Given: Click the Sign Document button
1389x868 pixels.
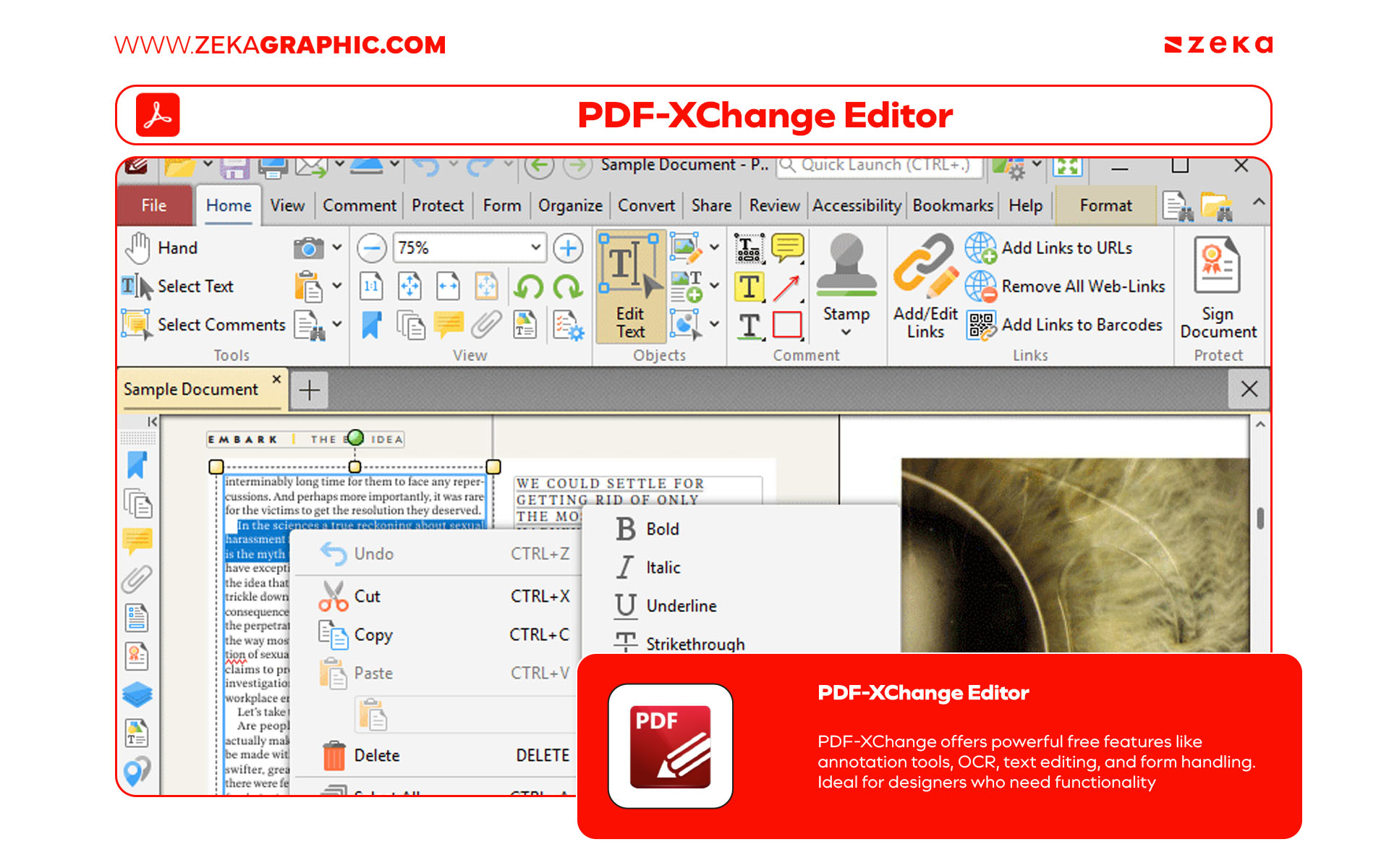Looking at the screenshot, I should coord(1218,289).
